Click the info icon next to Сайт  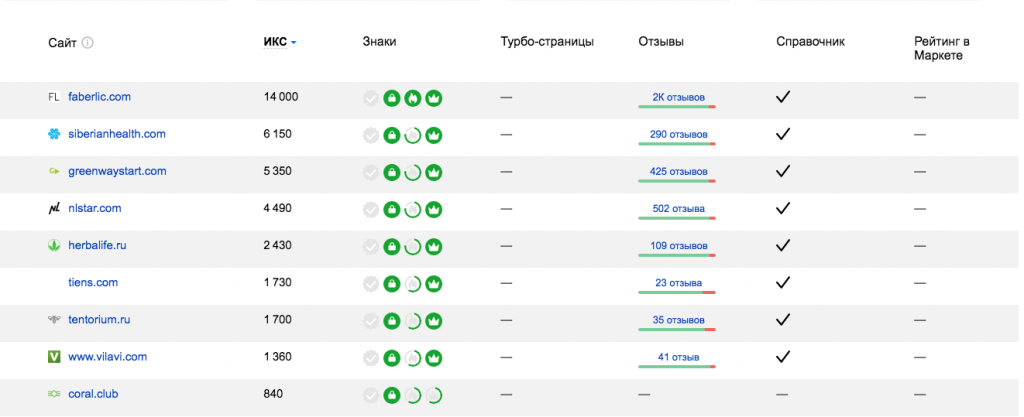click(x=88, y=43)
